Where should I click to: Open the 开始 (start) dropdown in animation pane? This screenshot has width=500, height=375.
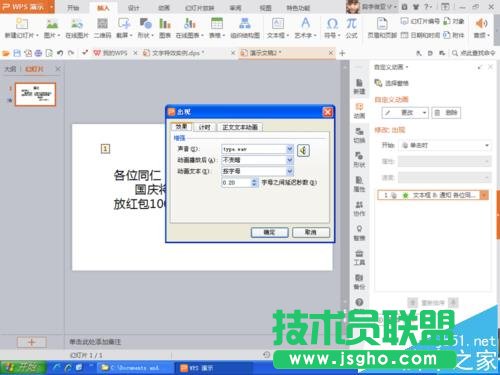(445, 145)
